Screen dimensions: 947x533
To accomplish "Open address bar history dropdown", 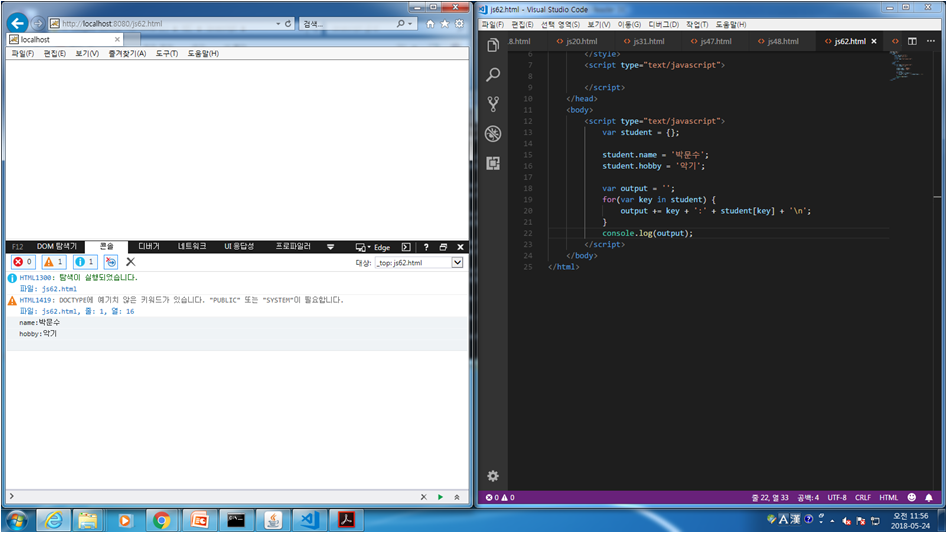I will pyautogui.click(x=278, y=24).
